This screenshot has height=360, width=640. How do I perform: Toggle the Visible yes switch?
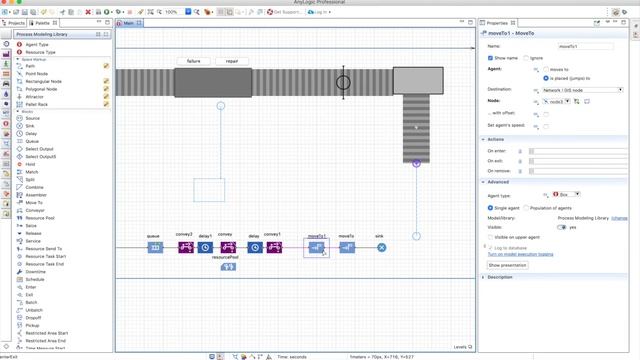pyautogui.click(x=562, y=227)
